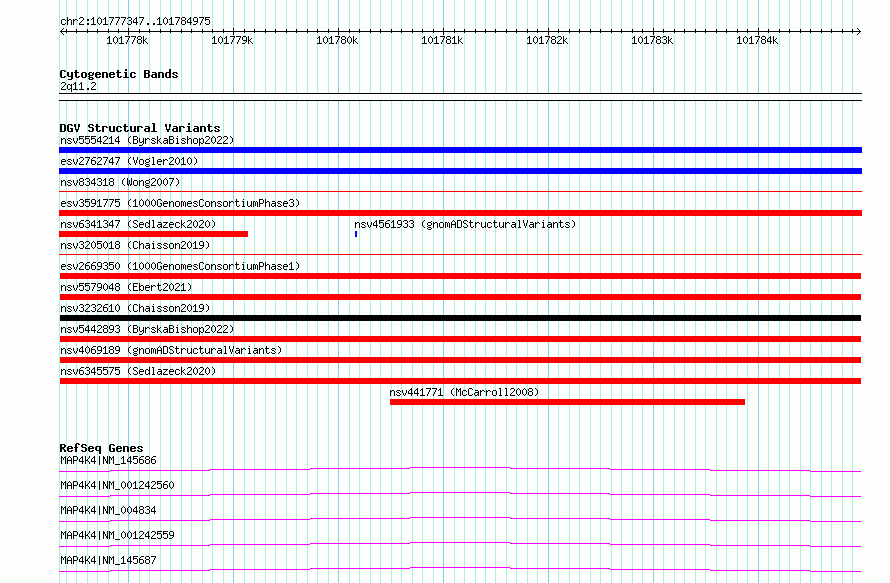Viewport: 890px width, 583px height.
Task: Click the chr2:101777347..101784975 coordinate label
Action: coord(135,21)
